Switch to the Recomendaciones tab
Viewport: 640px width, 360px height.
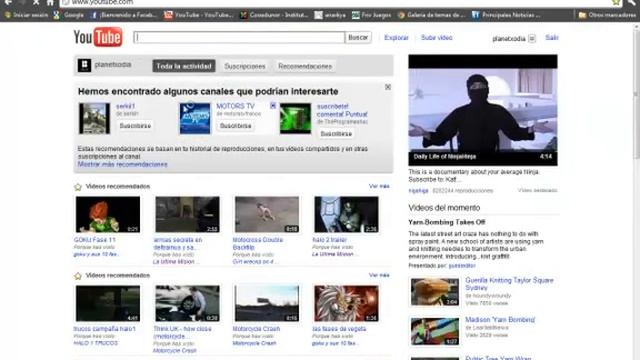coord(305,66)
